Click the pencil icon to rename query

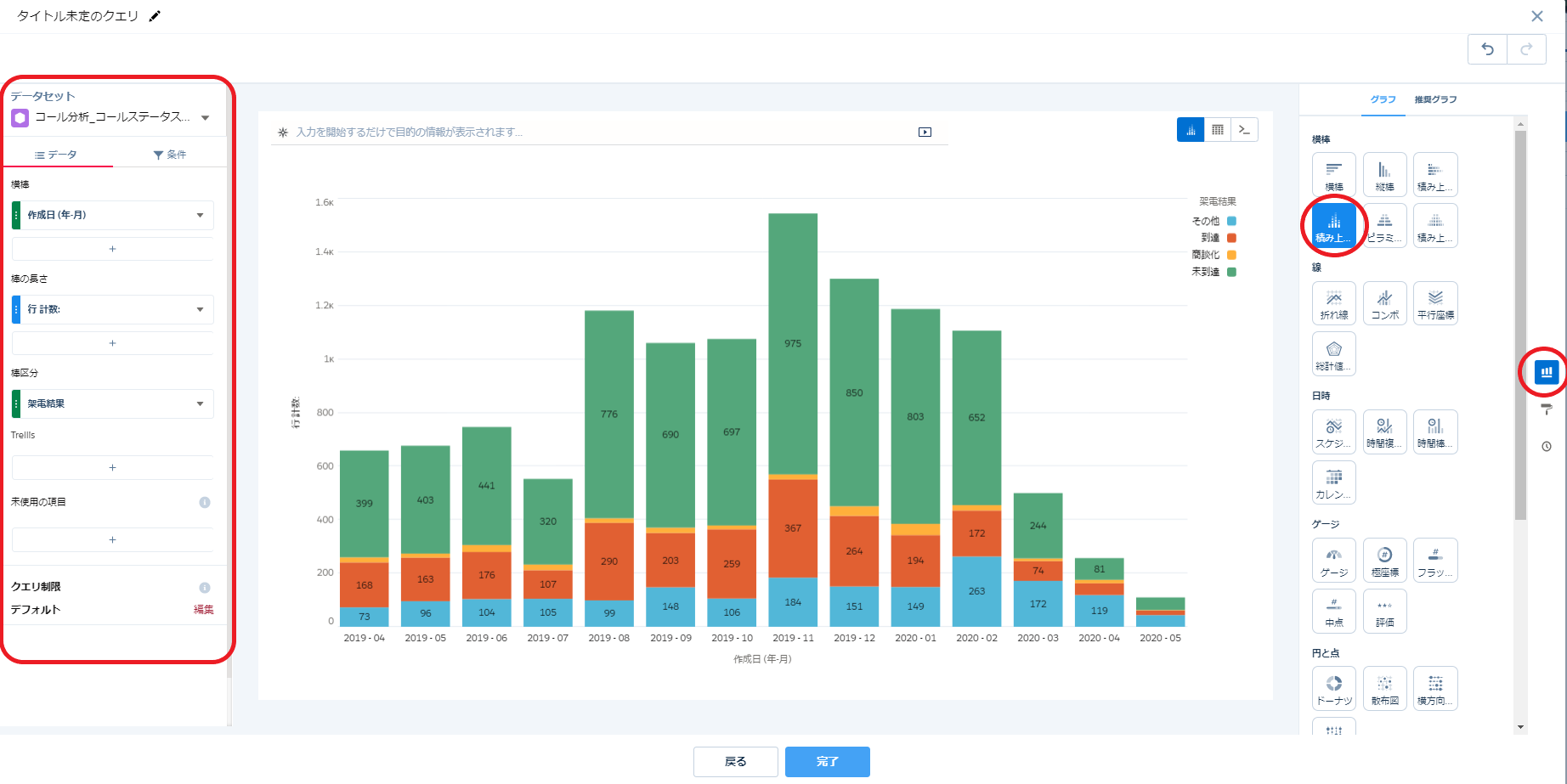point(155,16)
